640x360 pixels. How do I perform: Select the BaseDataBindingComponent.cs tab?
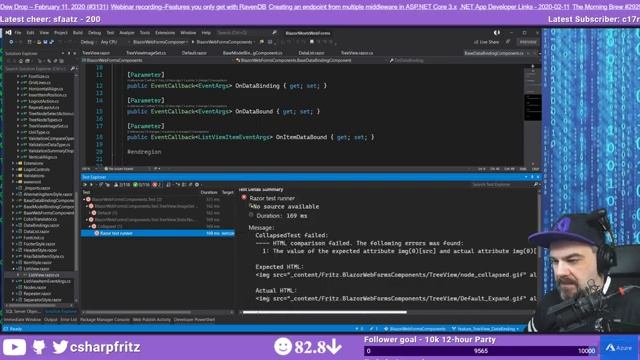coord(494,53)
